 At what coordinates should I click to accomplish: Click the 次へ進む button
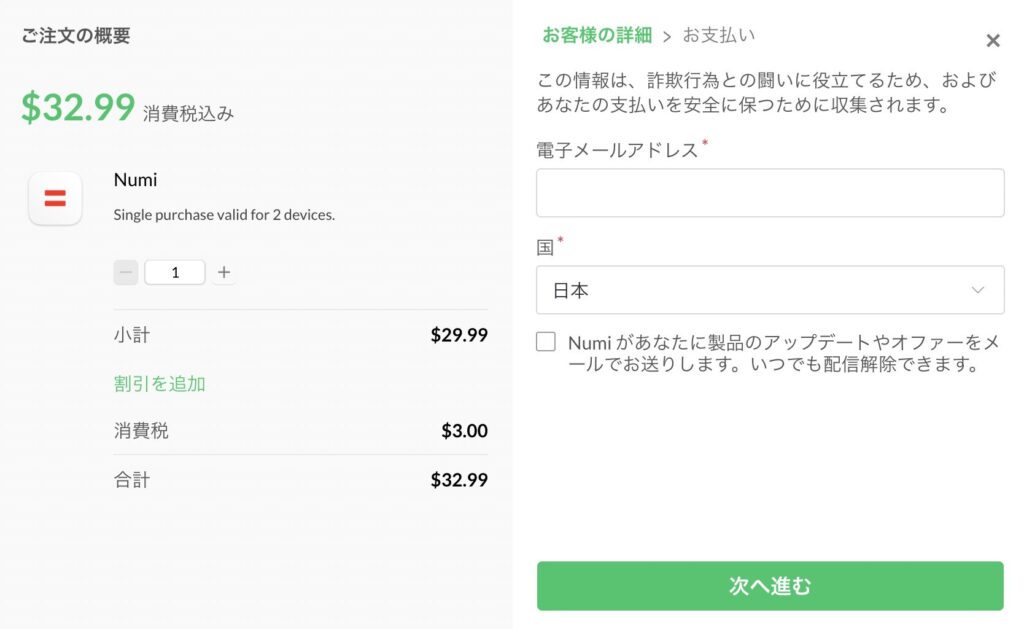770,586
